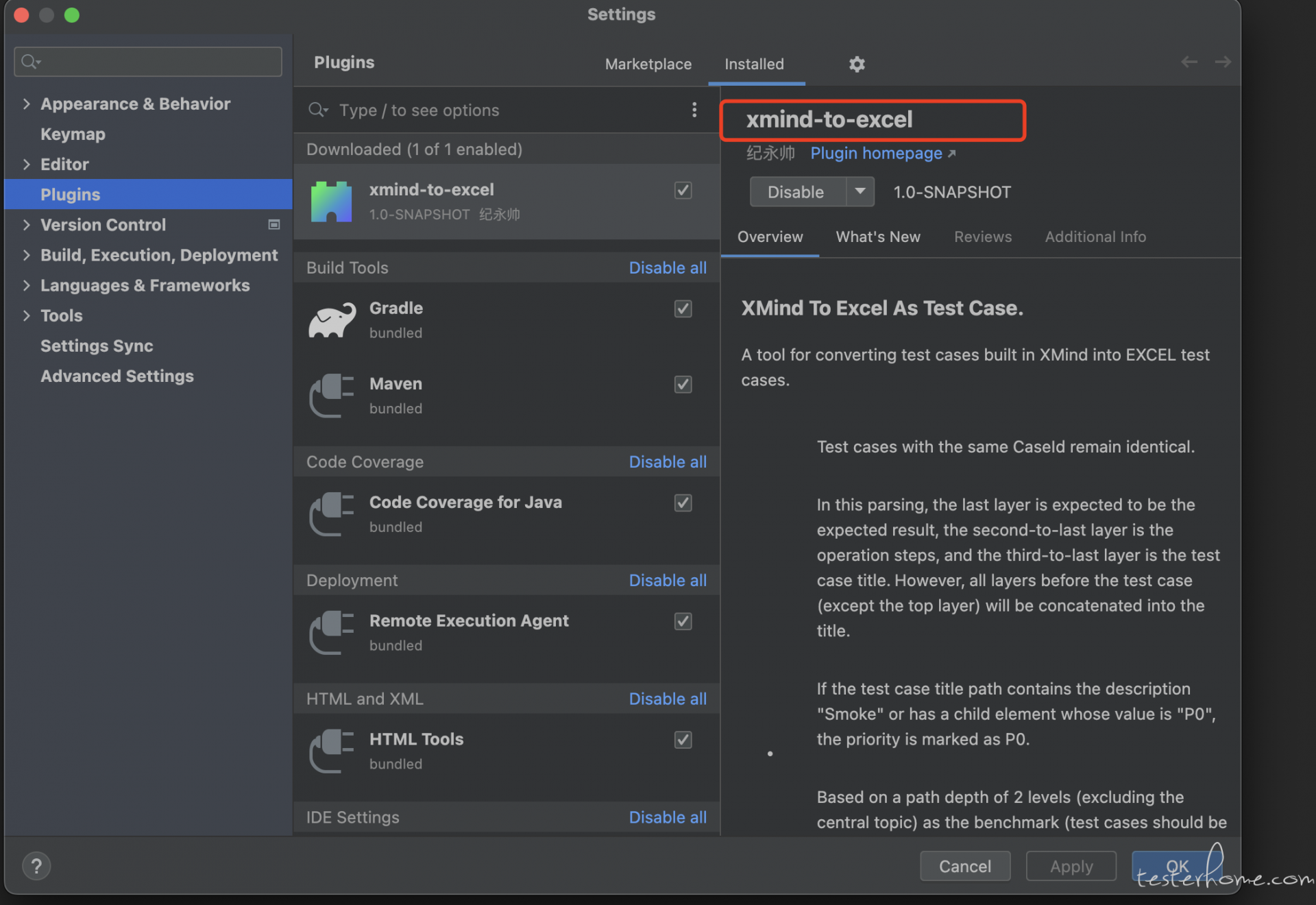Toggle the HTML Tools checkbox
This screenshot has width=1316, height=905.
(683, 740)
